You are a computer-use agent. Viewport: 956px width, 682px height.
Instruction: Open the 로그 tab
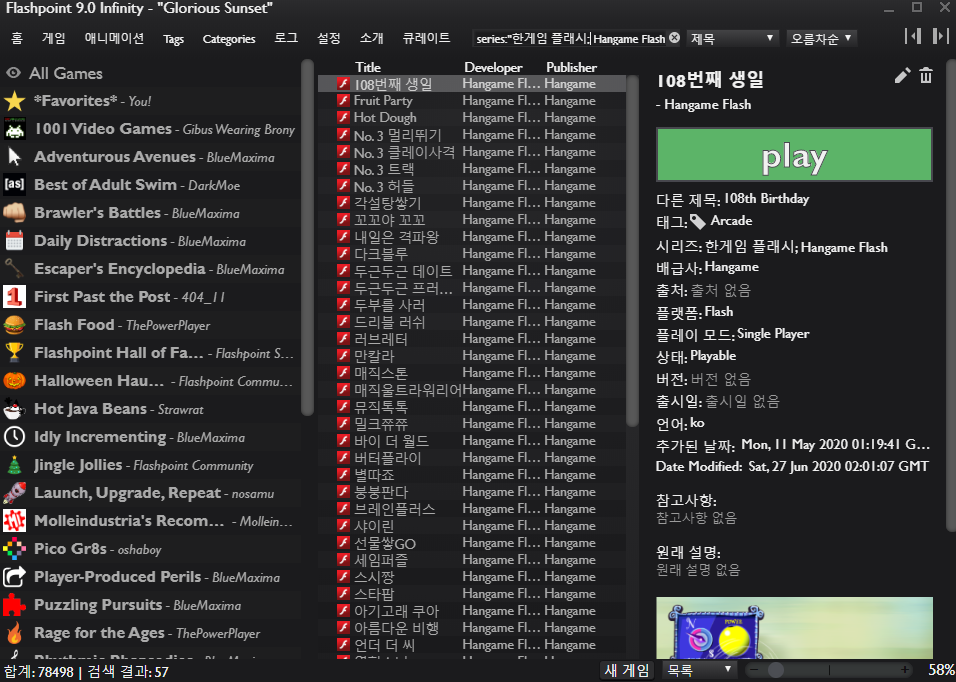click(x=286, y=38)
